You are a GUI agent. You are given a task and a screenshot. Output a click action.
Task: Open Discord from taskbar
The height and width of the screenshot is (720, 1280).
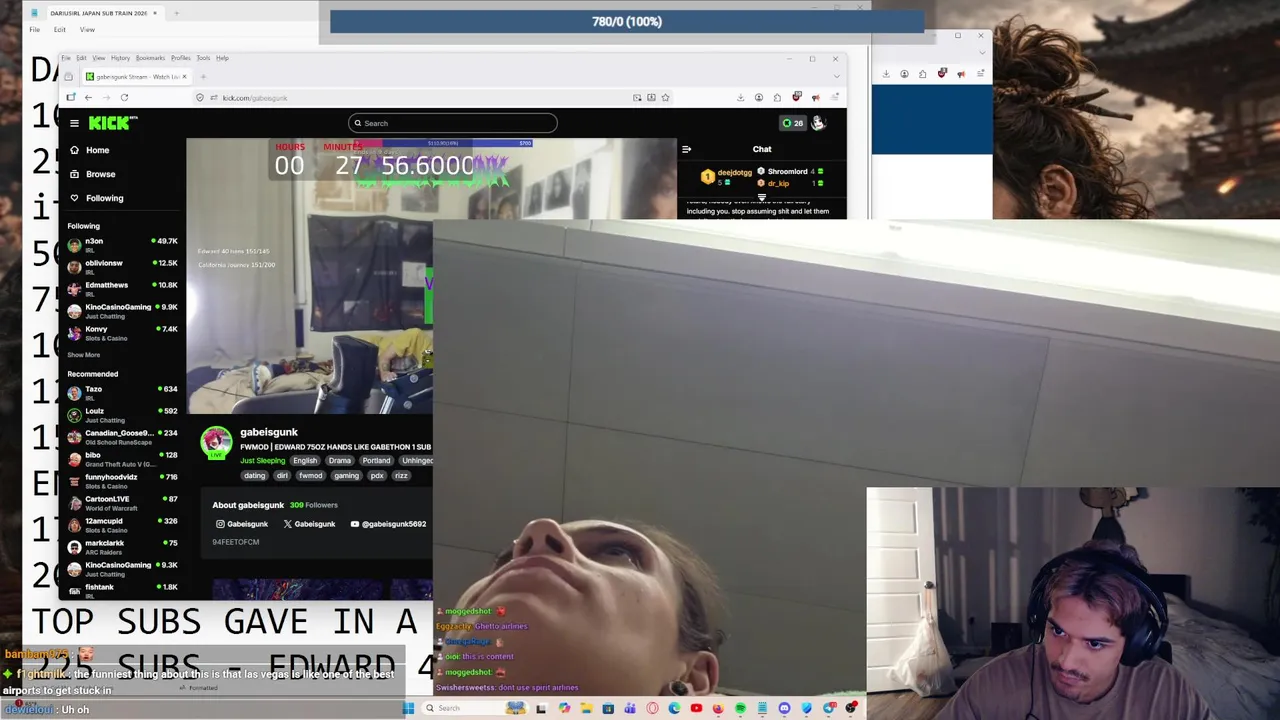(x=784, y=708)
